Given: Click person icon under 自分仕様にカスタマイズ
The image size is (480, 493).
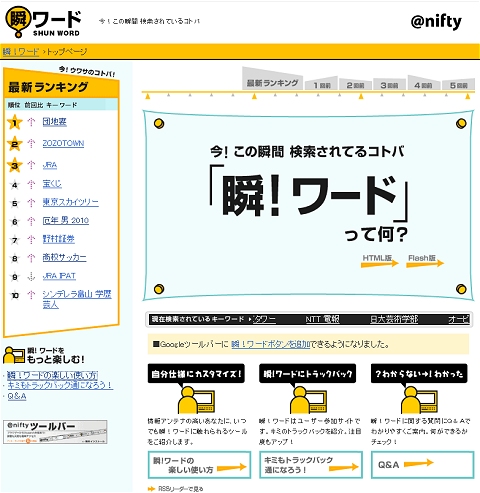Looking at the screenshot, I should click(196, 400).
